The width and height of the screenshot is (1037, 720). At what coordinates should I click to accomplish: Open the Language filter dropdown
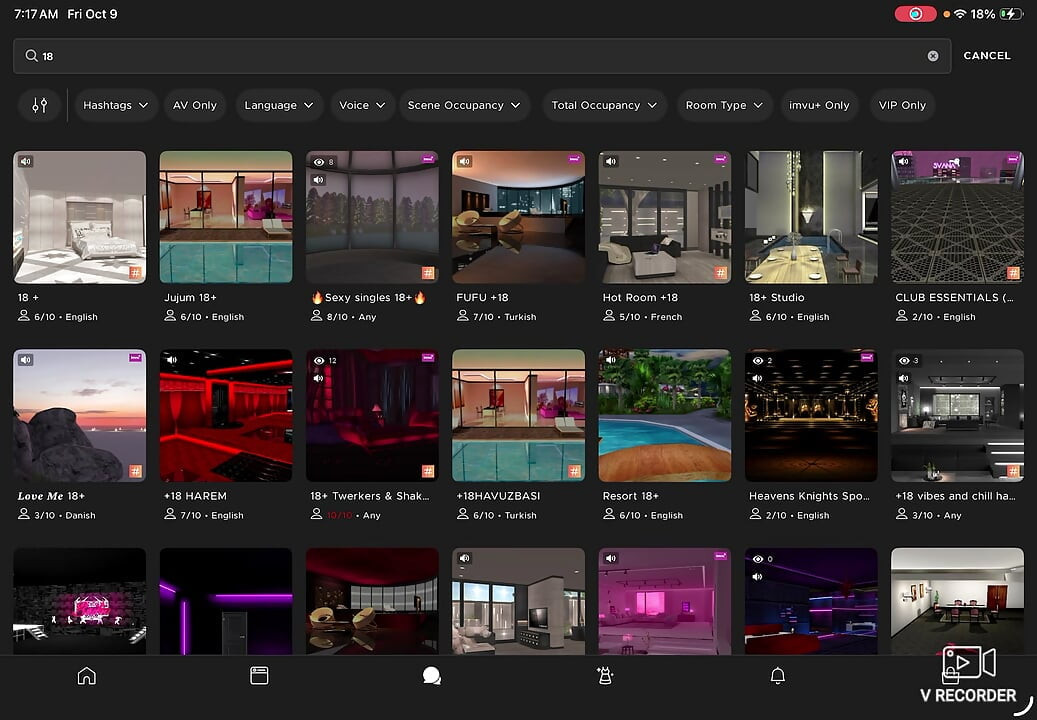[279, 105]
